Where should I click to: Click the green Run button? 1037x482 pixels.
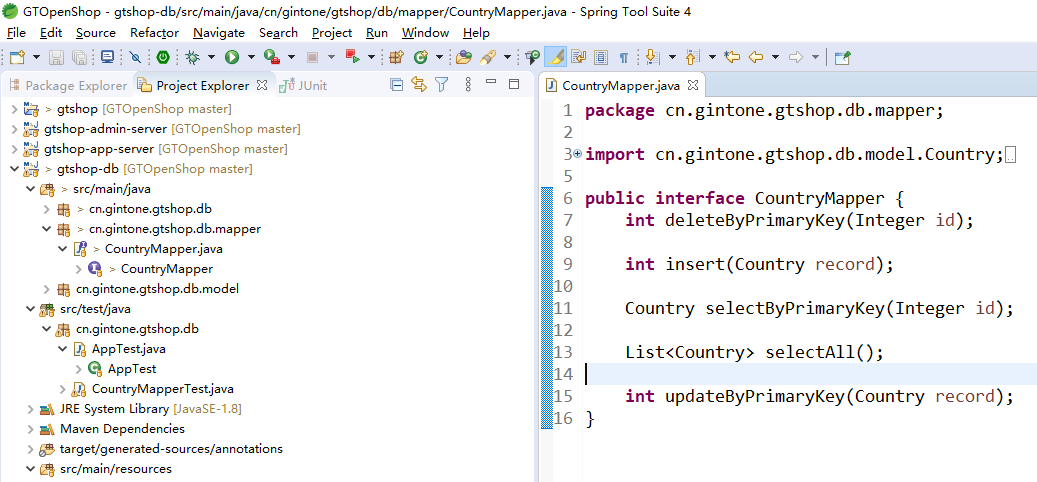pyautogui.click(x=231, y=58)
